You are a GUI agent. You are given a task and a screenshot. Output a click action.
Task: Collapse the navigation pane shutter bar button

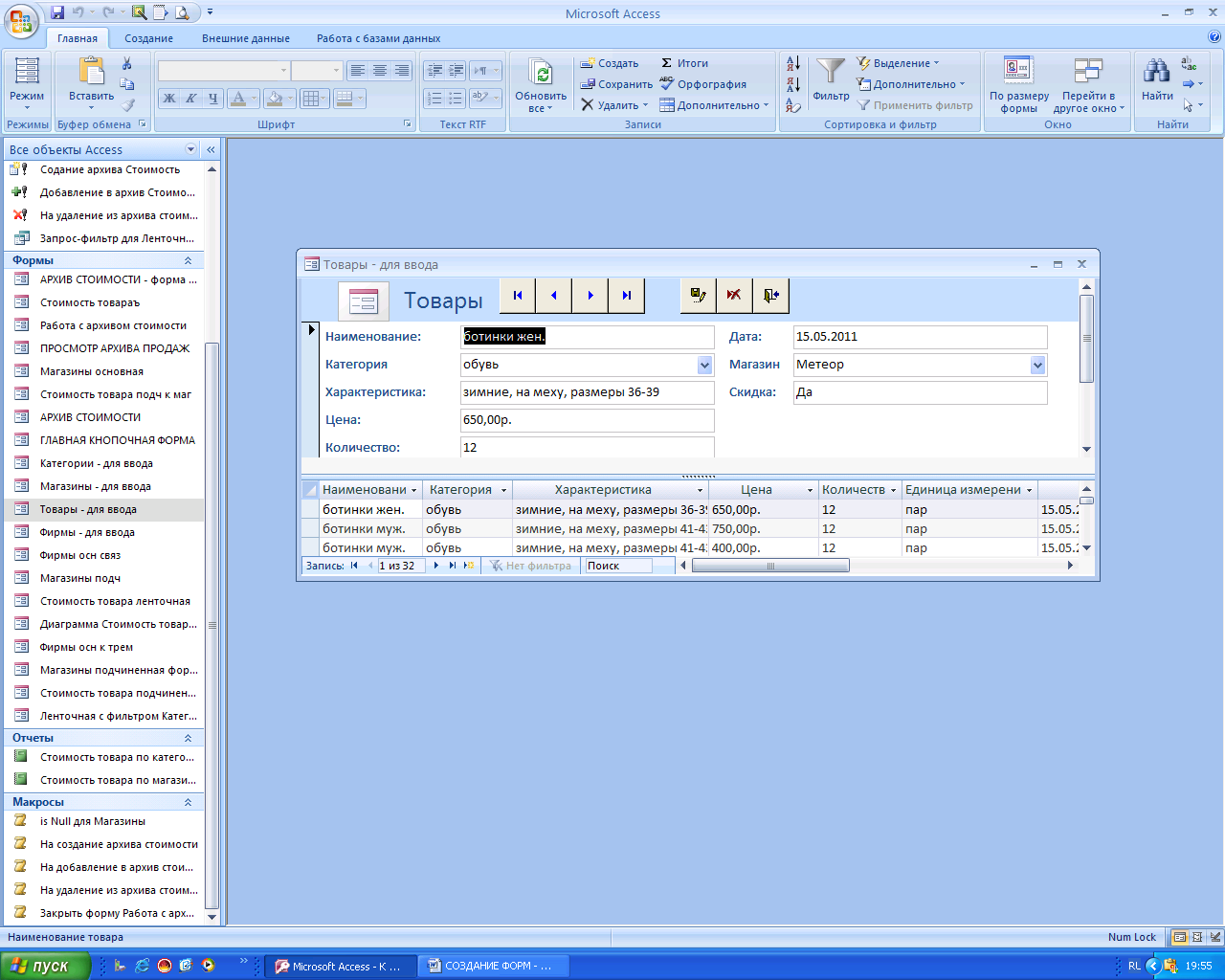(212, 149)
